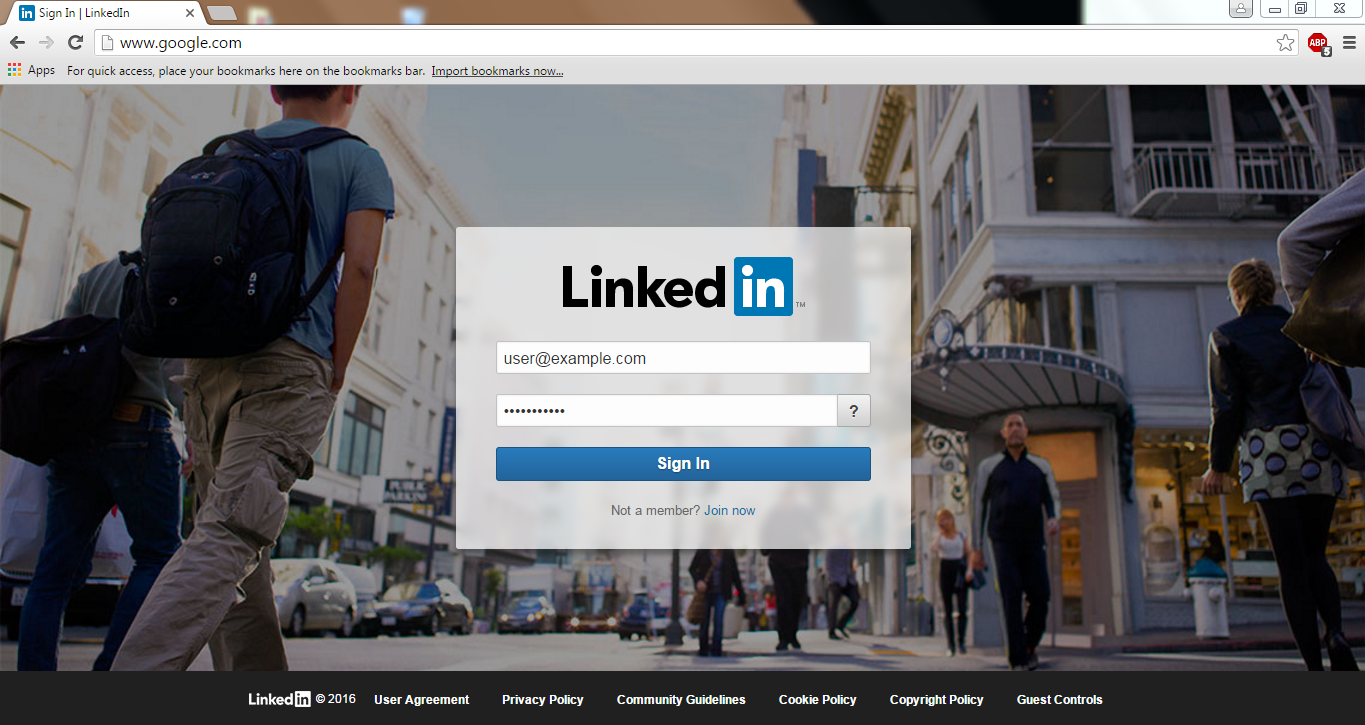Bookmark this page with the star icon

1285,42
